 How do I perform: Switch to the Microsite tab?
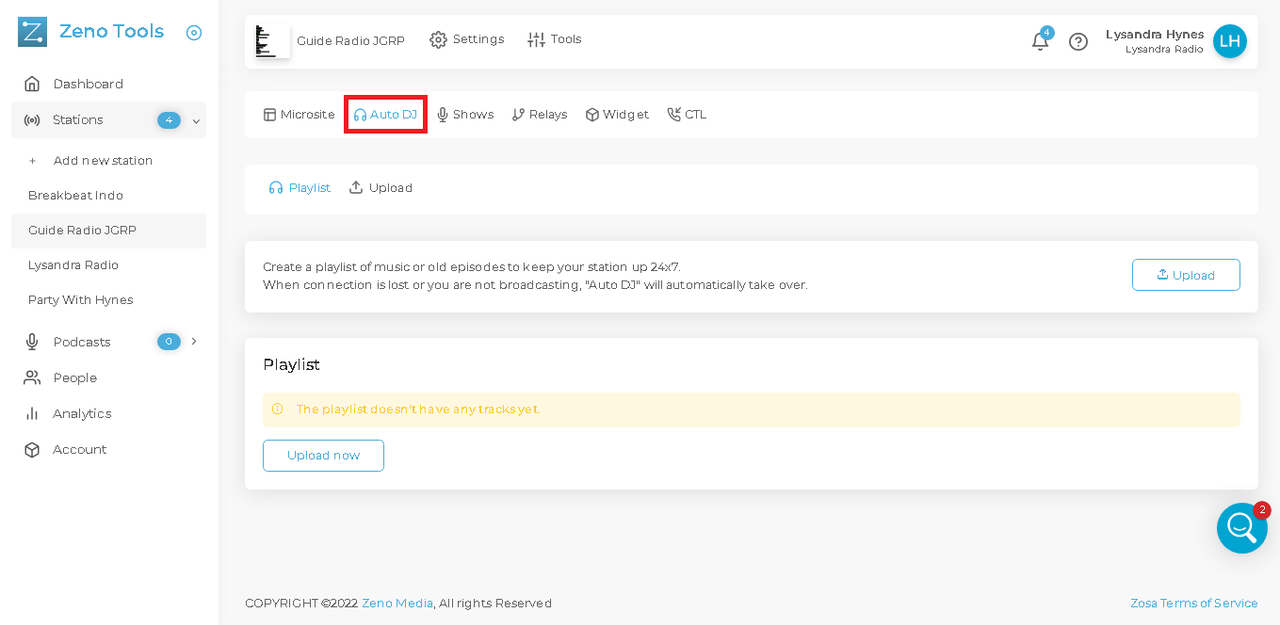tap(299, 115)
